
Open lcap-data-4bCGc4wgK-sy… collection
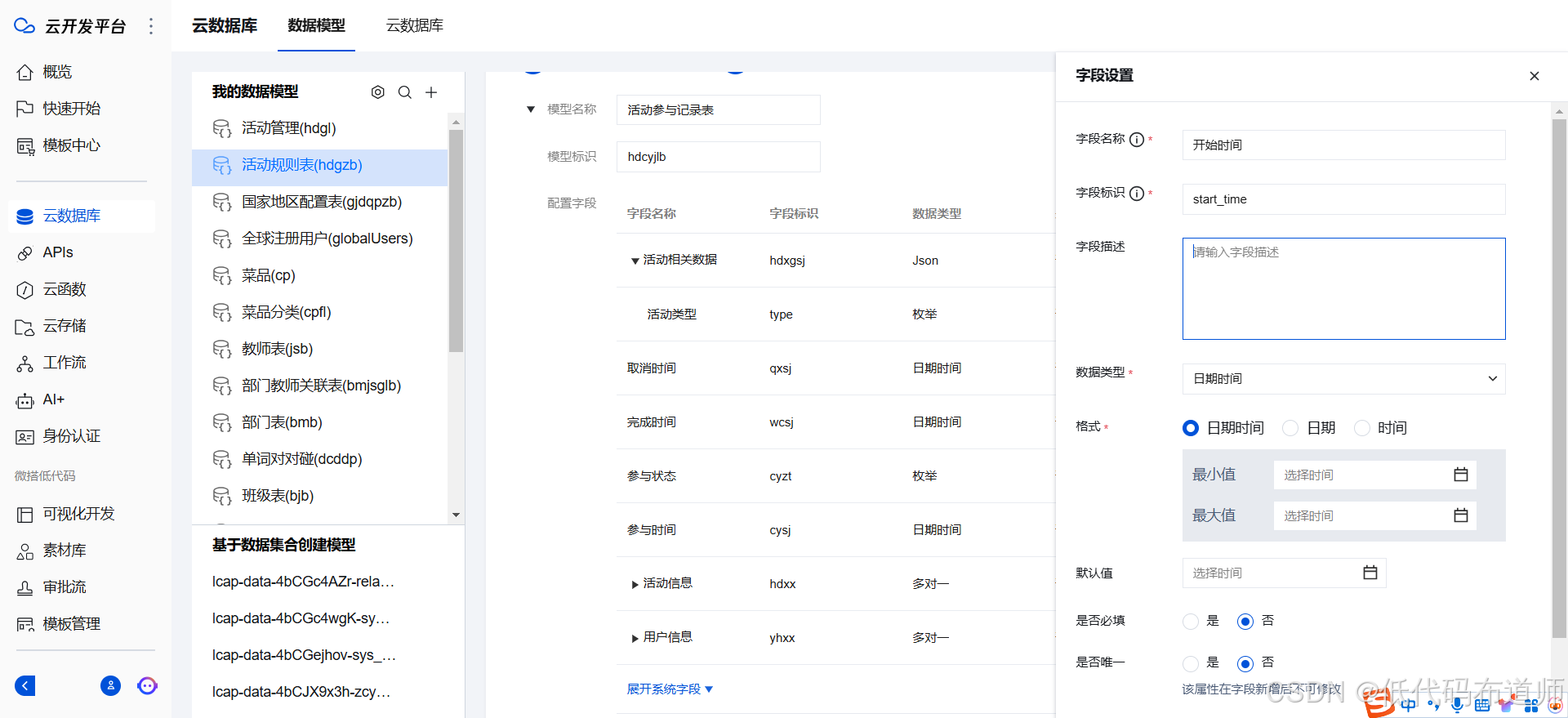pyautogui.click(x=301, y=618)
